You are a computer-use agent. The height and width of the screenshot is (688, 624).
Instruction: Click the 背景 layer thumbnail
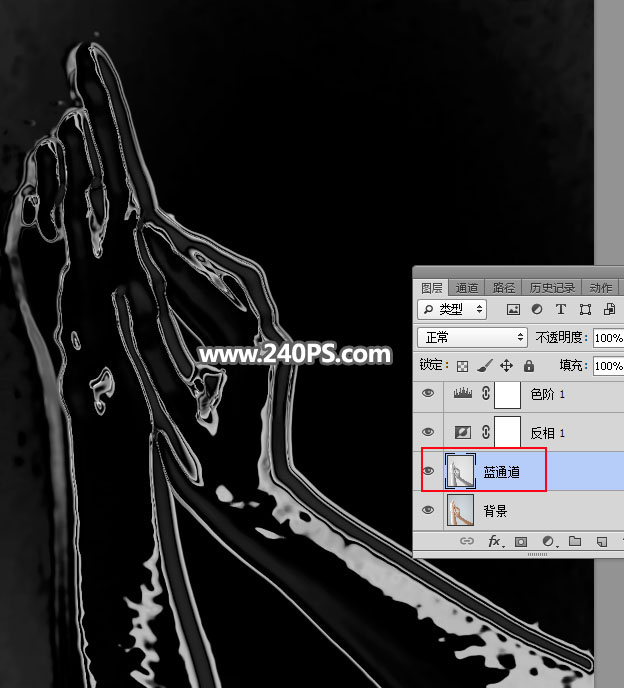coord(460,510)
